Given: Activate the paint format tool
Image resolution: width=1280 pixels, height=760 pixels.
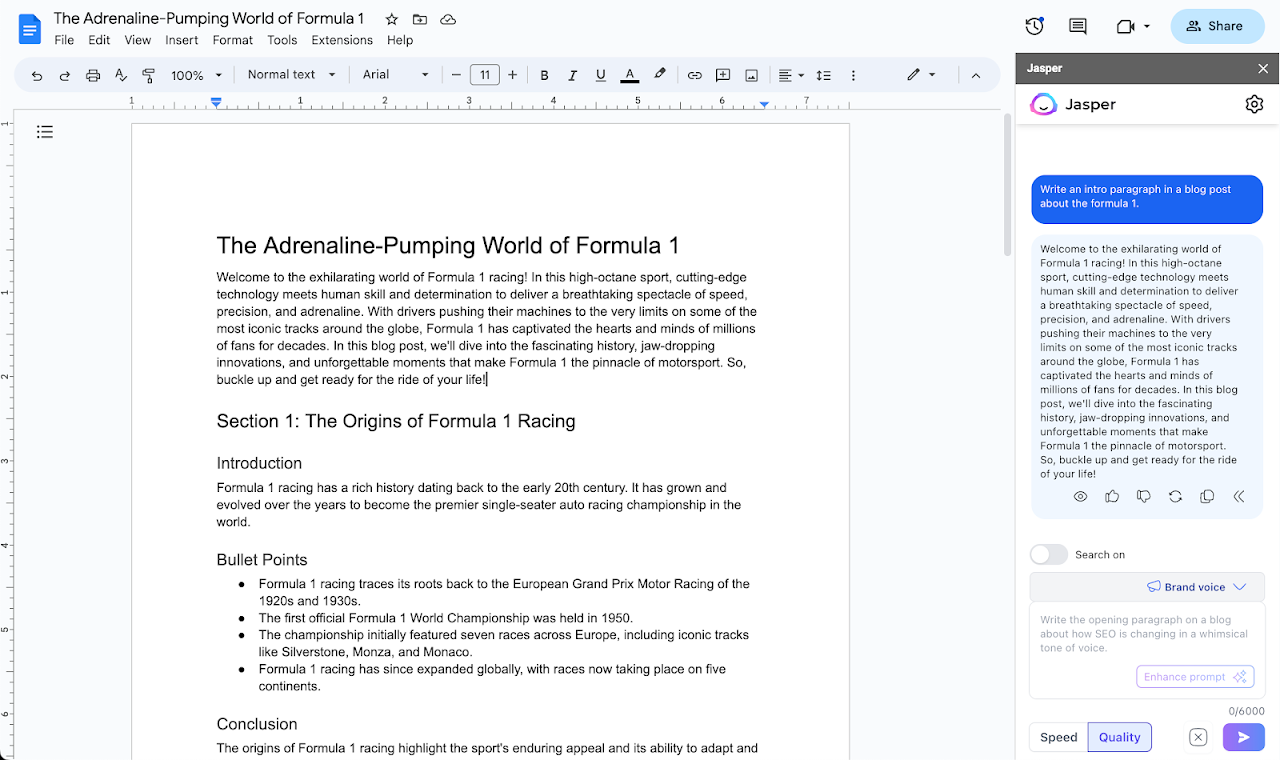Looking at the screenshot, I should point(149,75).
